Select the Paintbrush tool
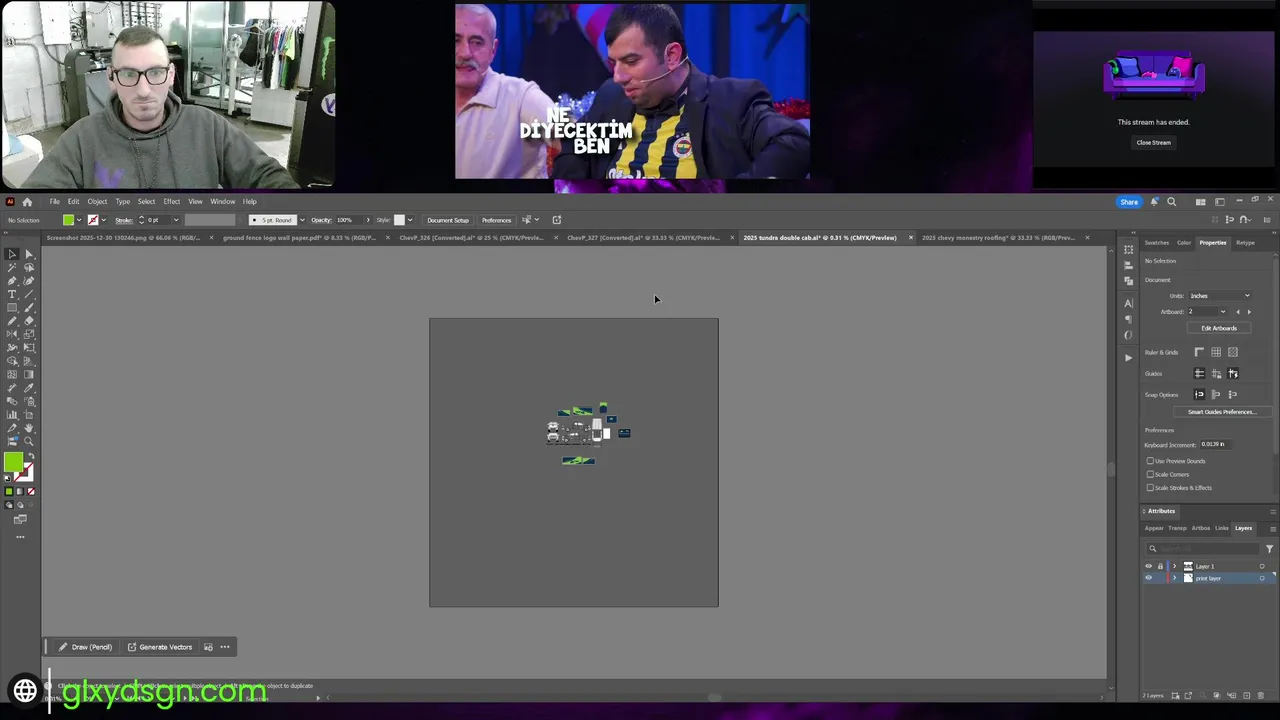This screenshot has height=720, width=1280. click(28, 308)
